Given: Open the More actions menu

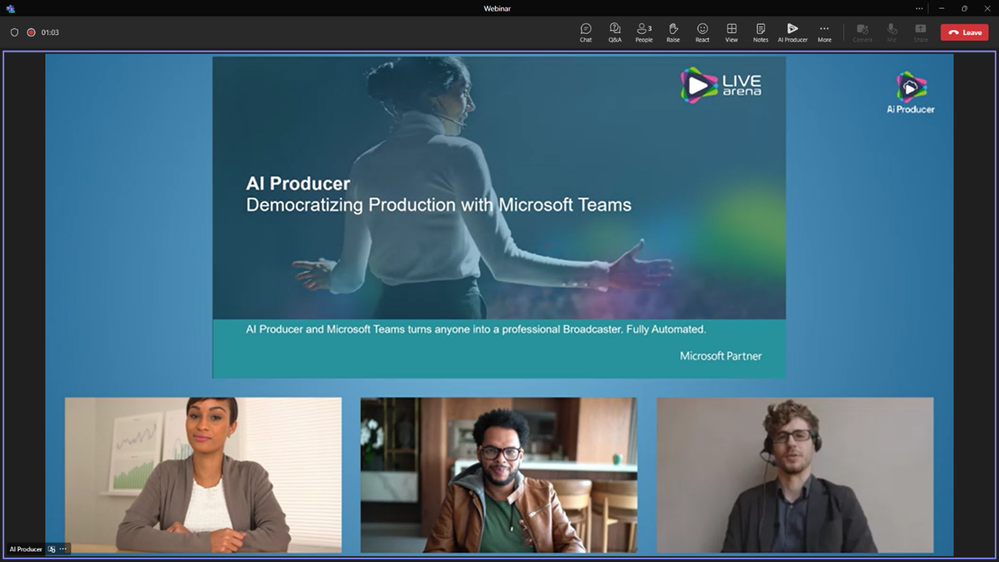Looking at the screenshot, I should click(824, 32).
